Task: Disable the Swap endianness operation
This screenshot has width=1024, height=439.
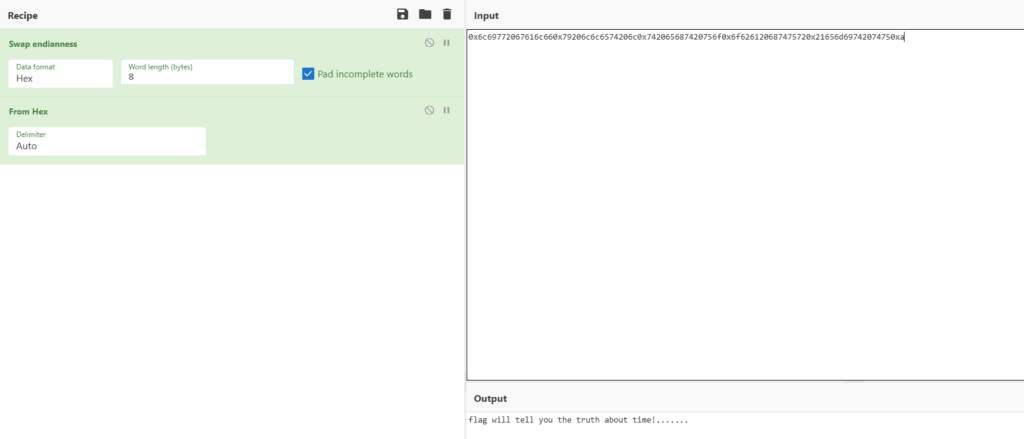Action: (429, 43)
